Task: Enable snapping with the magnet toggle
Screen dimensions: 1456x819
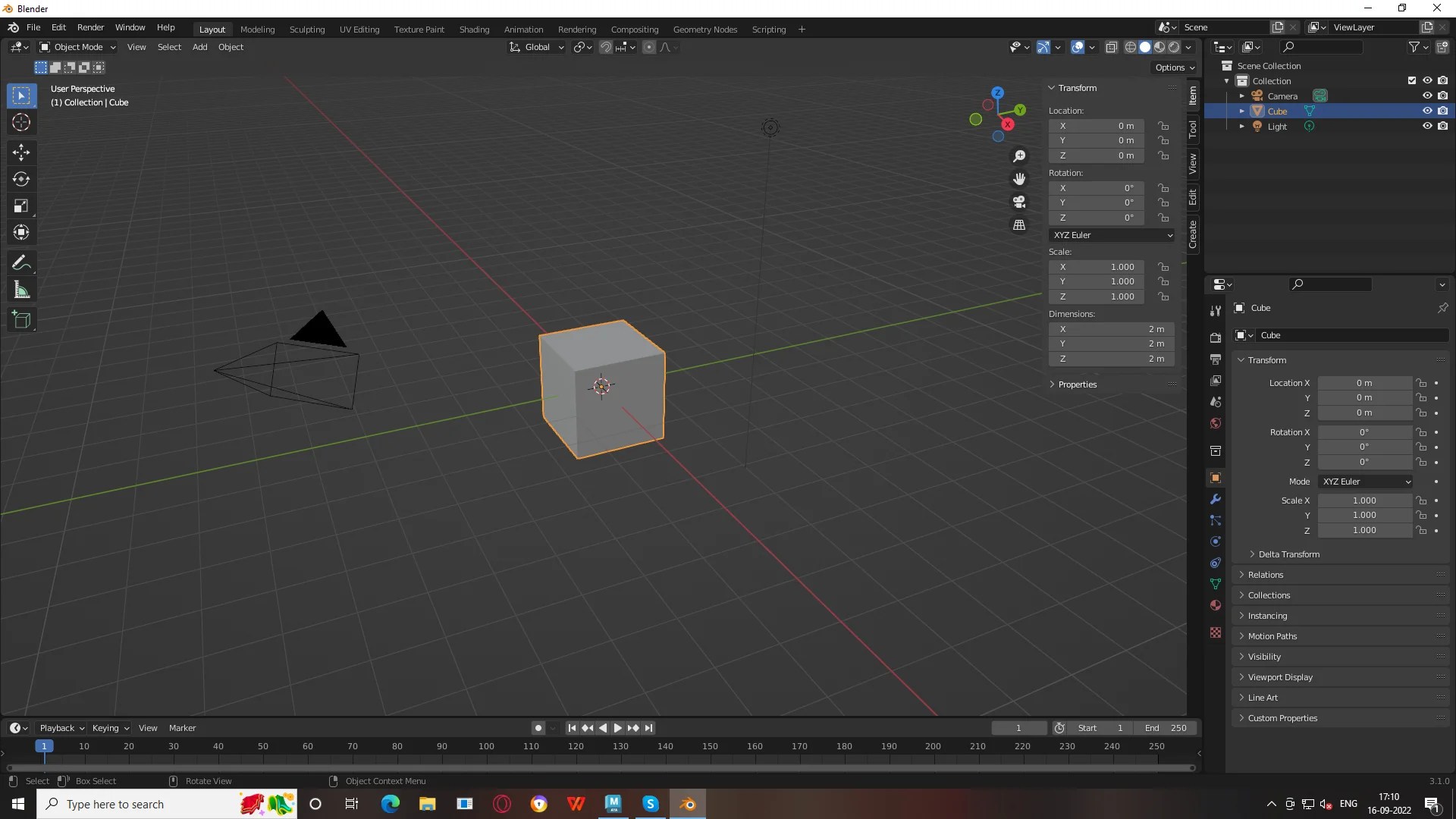Action: [x=606, y=46]
